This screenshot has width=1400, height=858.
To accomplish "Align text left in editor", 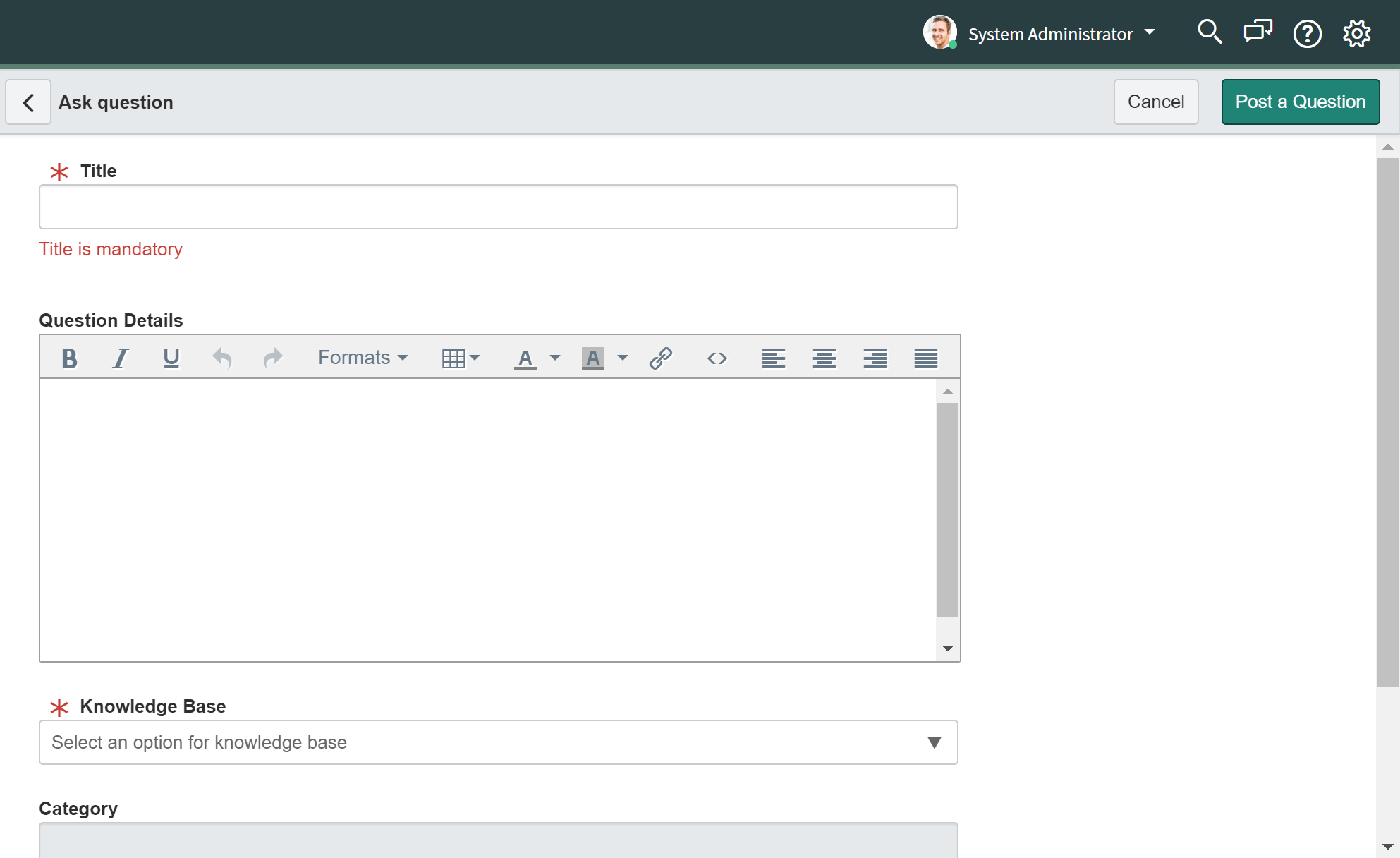I will 773,358.
